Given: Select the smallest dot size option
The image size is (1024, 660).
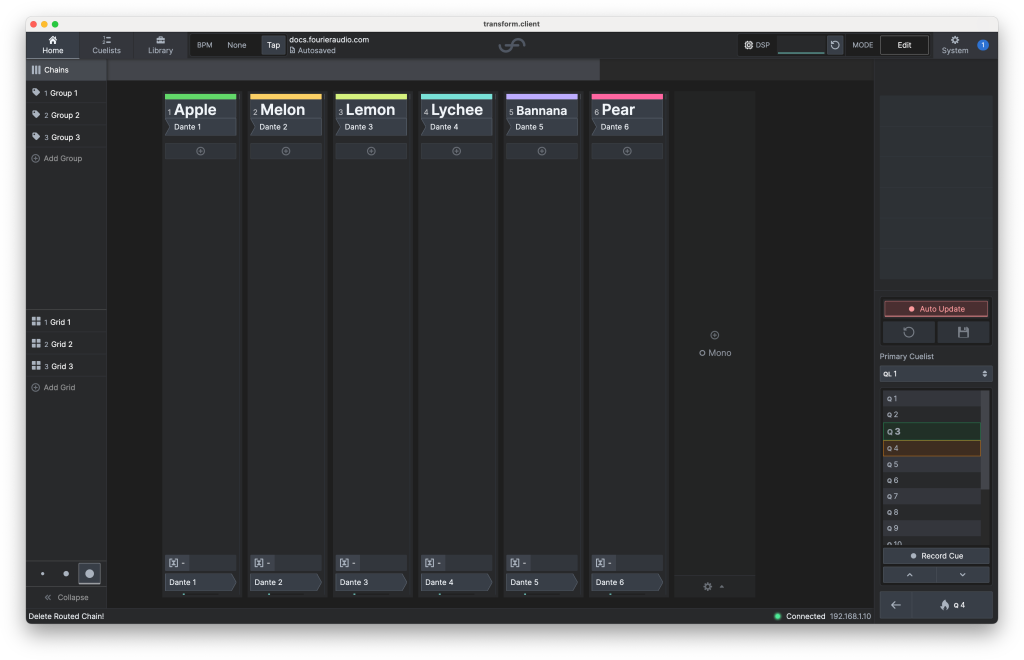Looking at the screenshot, I should click(x=42, y=574).
